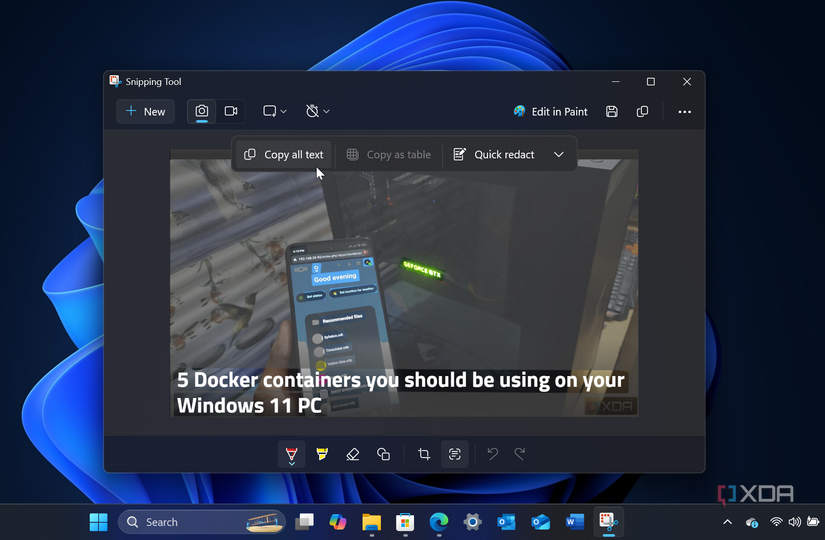Open Microsoft Store from the taskbar

click(x=405, y=522)
